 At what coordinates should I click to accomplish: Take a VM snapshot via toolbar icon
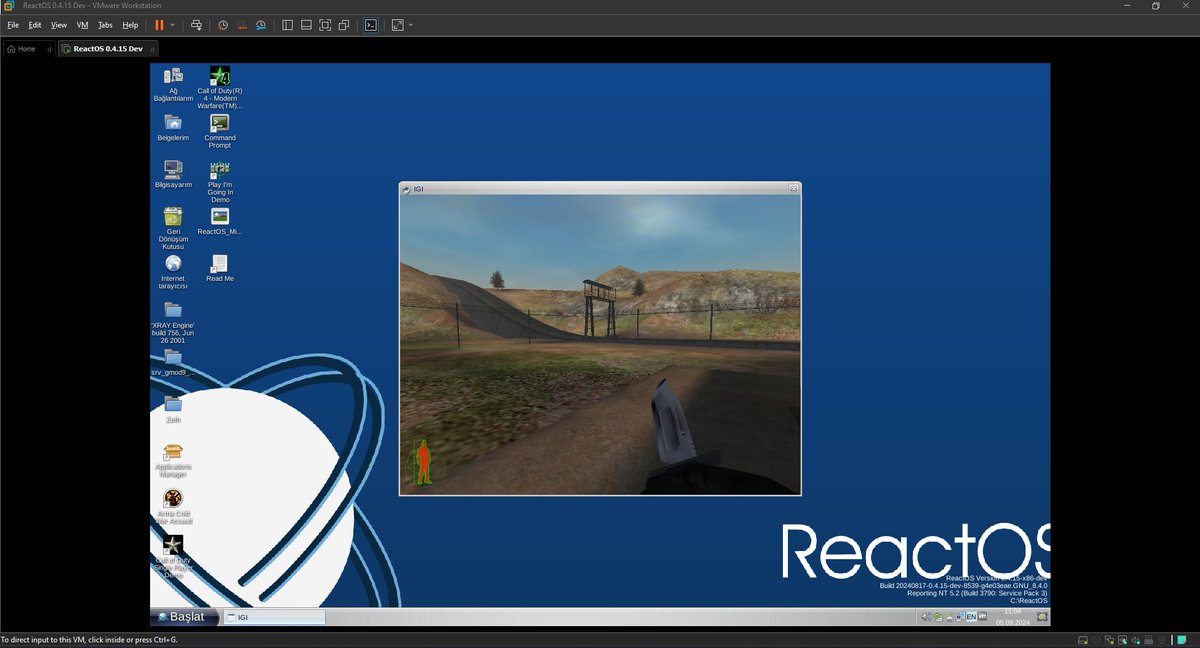pos(223,24)
